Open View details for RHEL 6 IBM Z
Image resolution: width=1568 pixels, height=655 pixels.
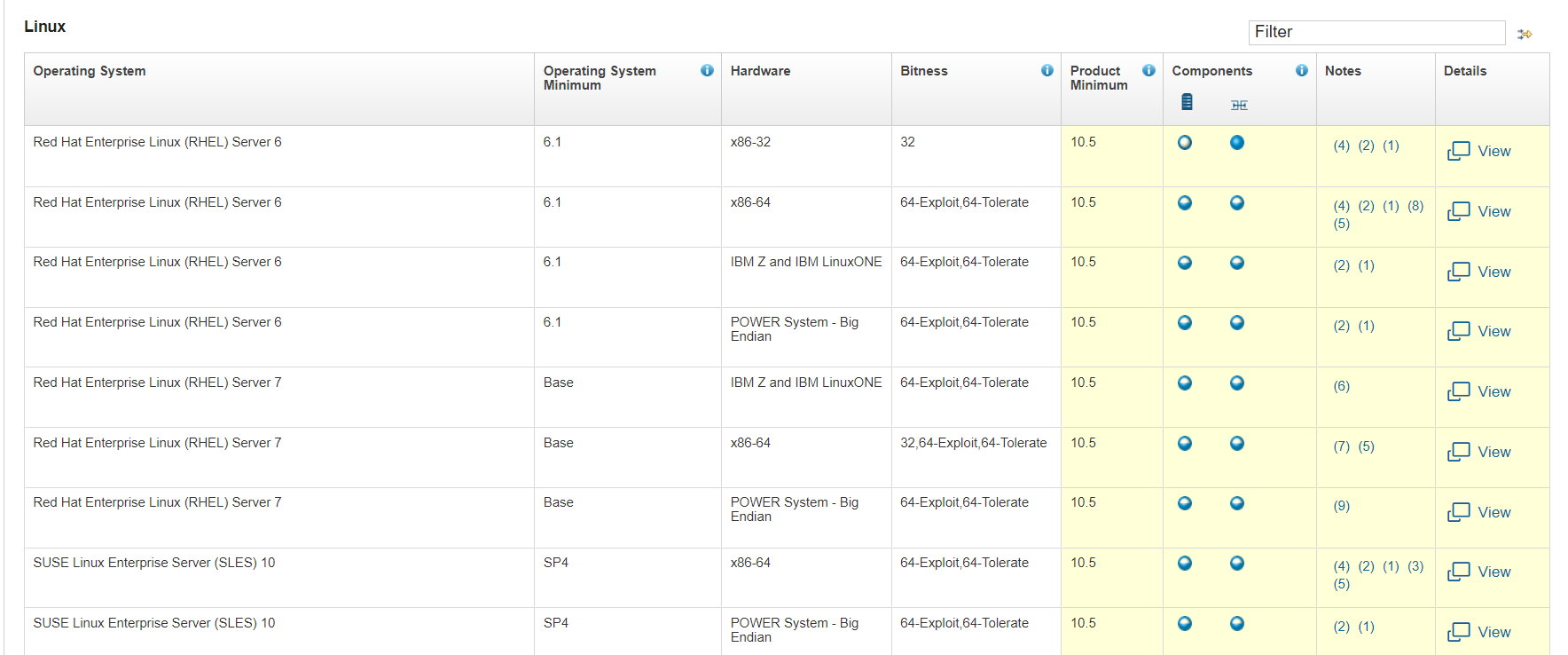[x=1479, y=272]
